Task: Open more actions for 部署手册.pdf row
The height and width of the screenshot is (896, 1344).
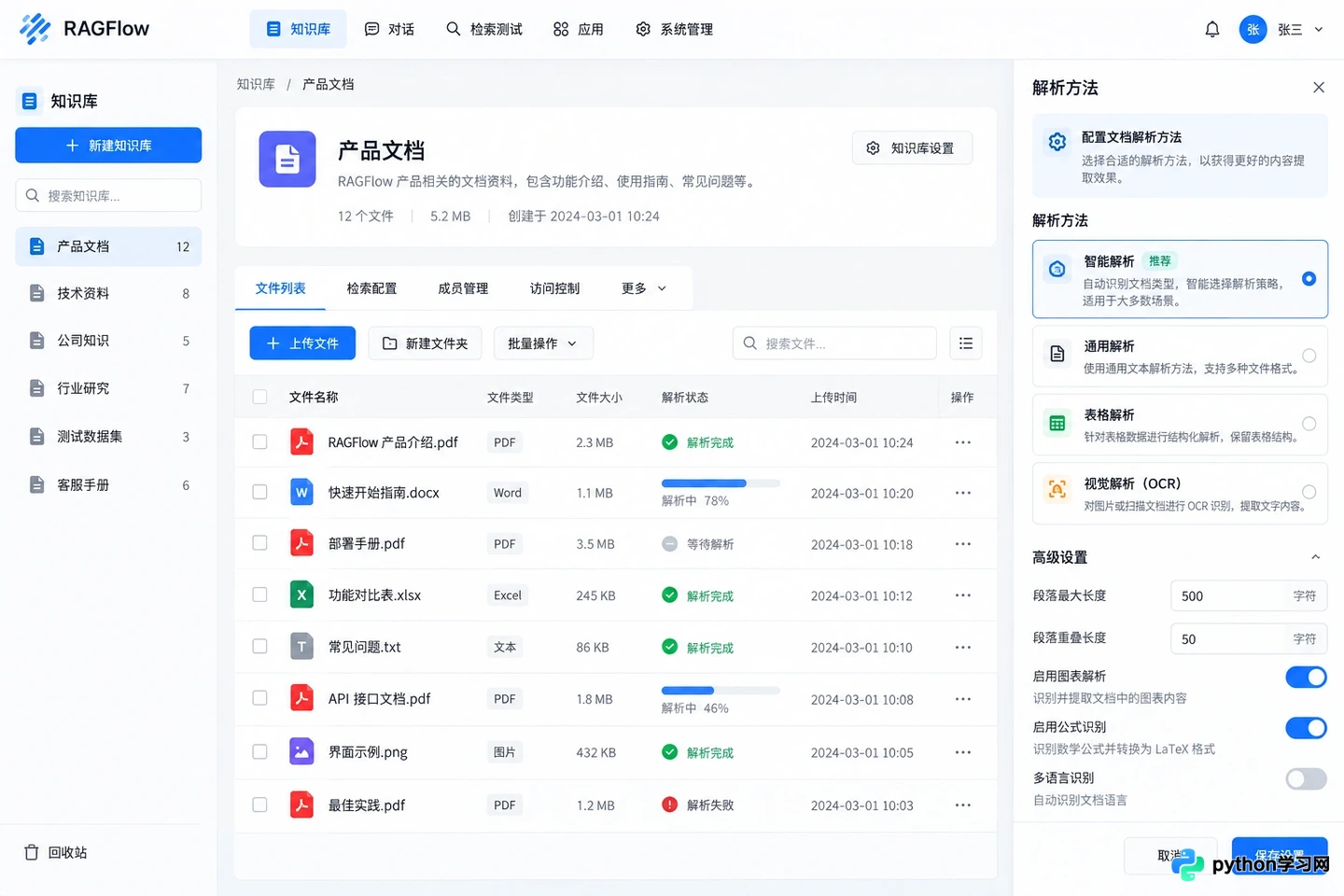Action: click(x=963, y=544)
